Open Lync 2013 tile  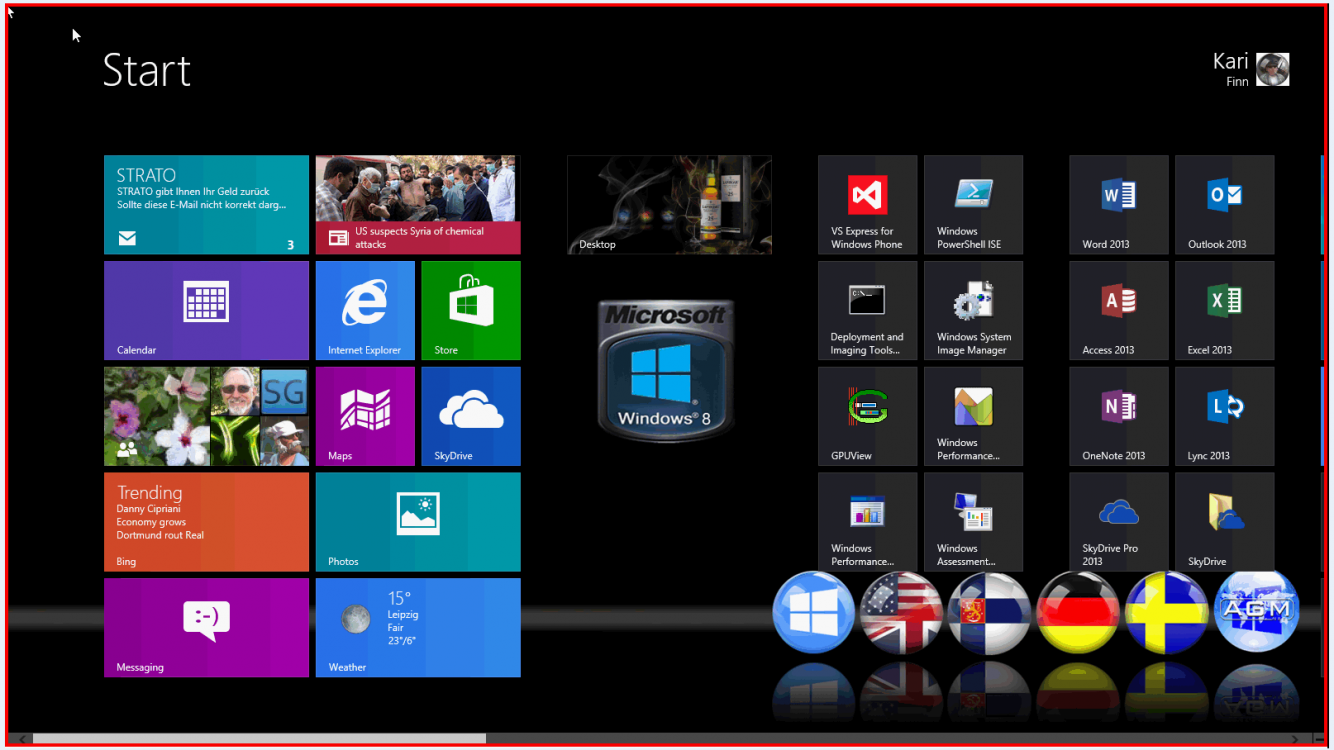[1224, 416]
